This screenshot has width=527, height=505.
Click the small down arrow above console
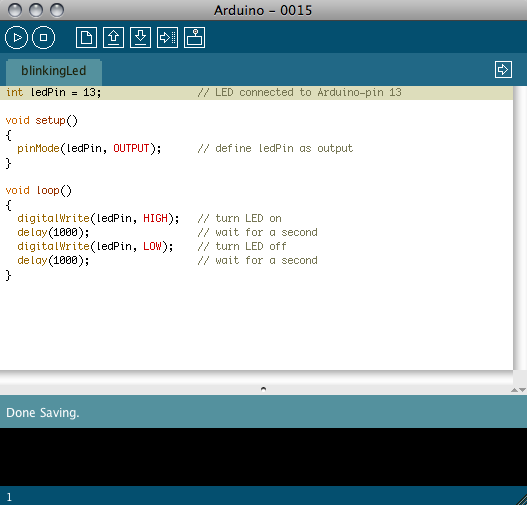(x=522, y=390)
